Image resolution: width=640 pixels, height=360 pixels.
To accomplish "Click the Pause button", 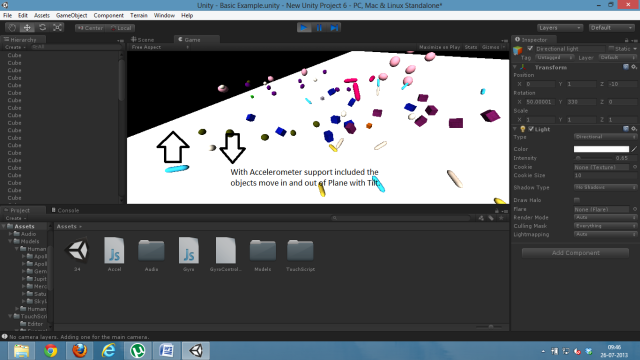I will [319, 28].
